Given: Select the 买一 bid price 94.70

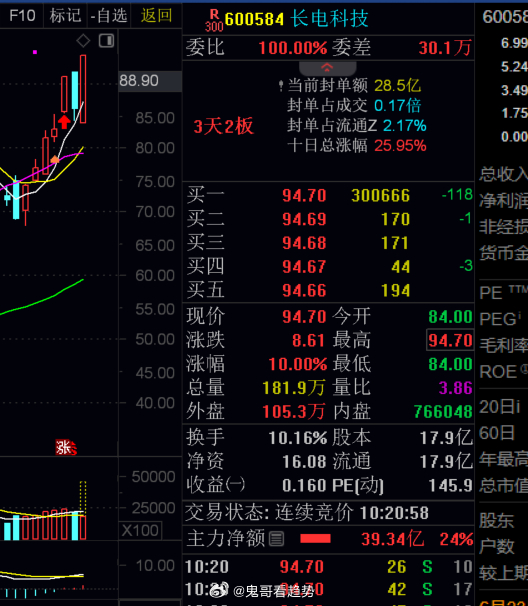Looking at the screenshot, I should [304, 196].
